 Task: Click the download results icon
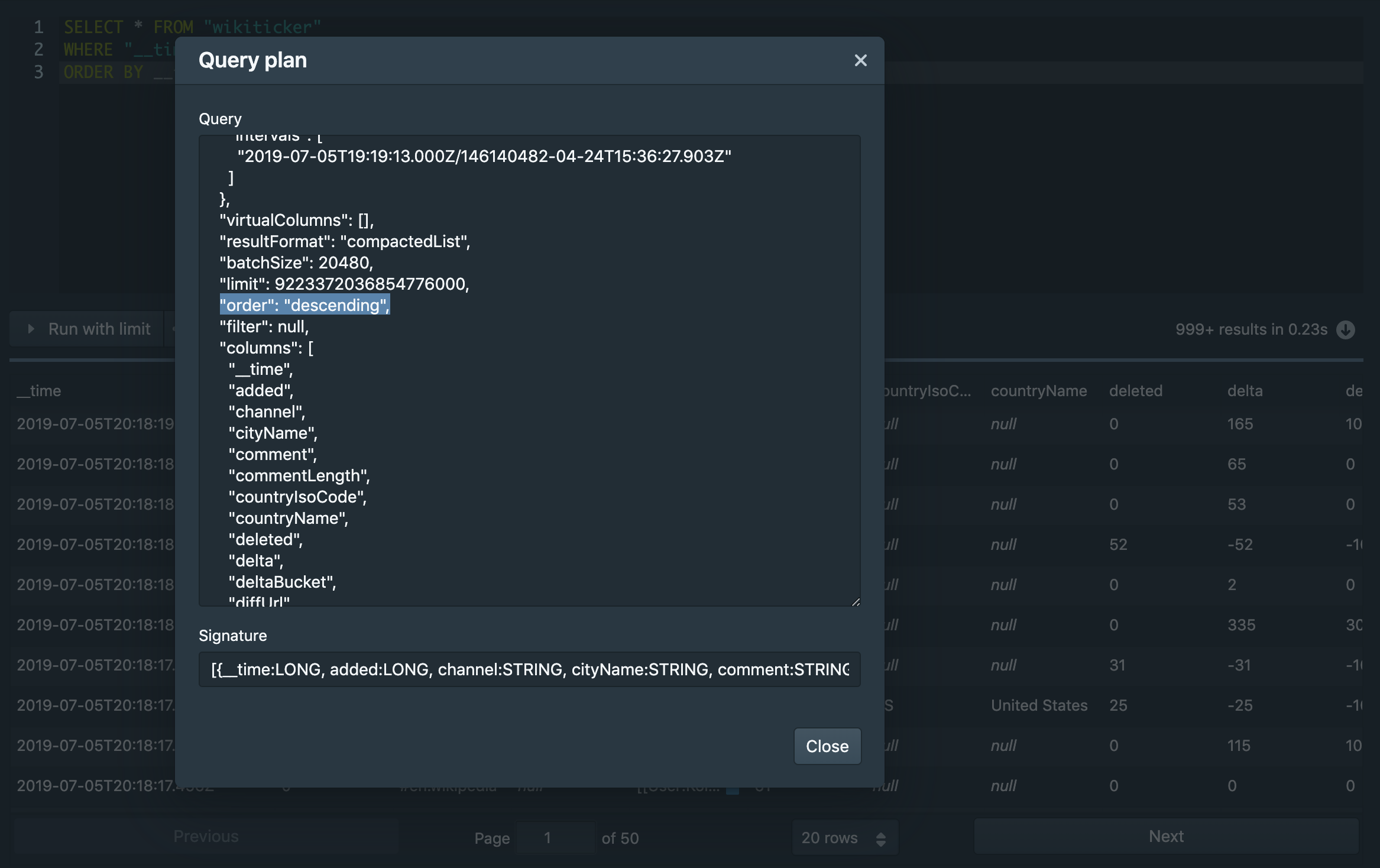click(1346, 329)
